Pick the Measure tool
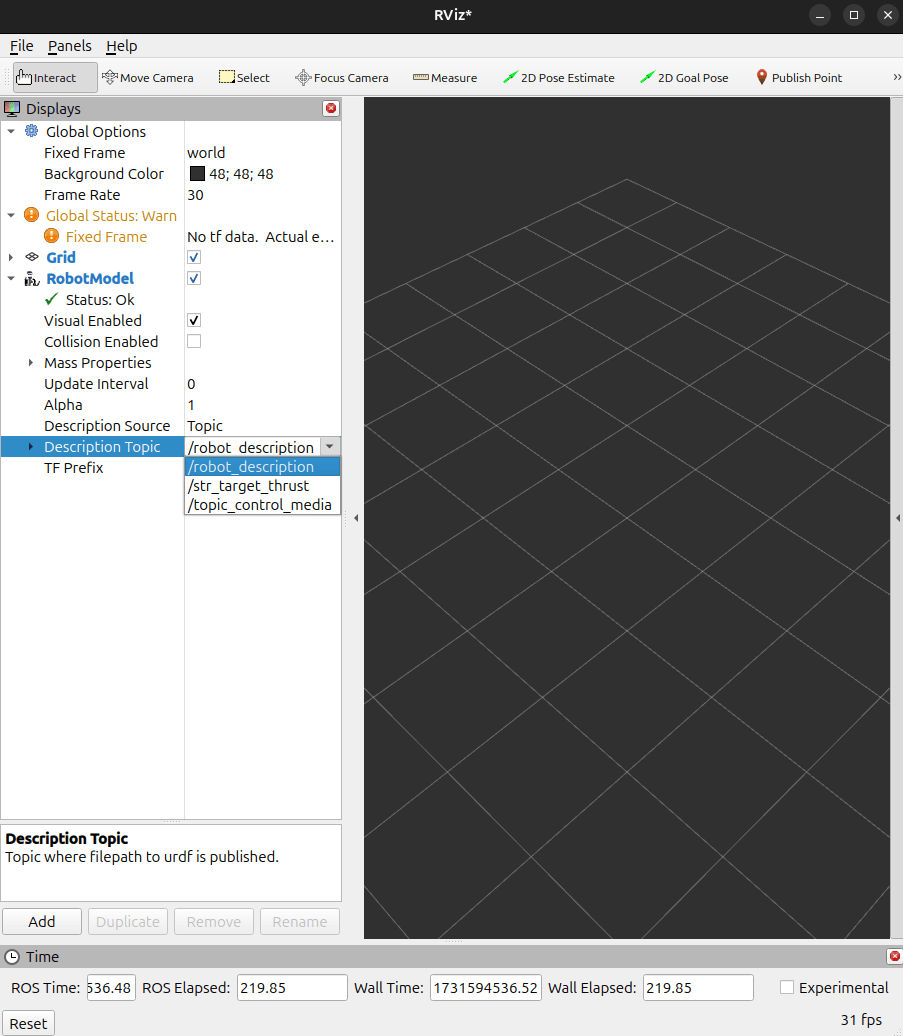This screenshot has width=903, height=1036. pos(445,78)
